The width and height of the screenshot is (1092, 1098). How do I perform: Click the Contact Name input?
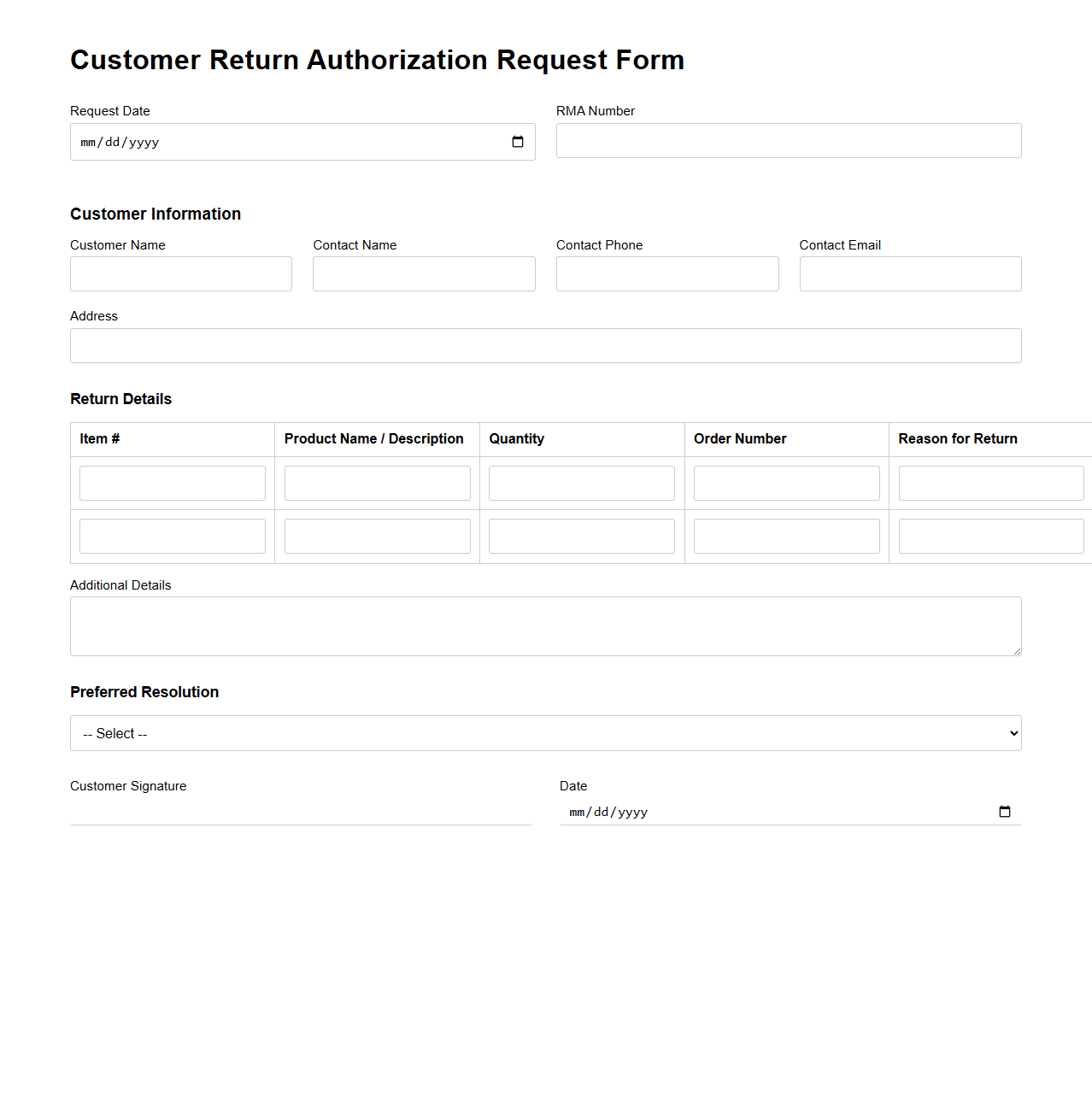coord(423,273)
